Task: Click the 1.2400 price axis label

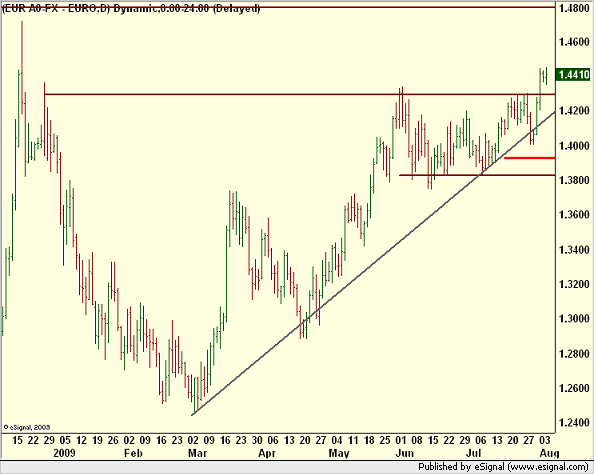Action: [x=574, y=423]
